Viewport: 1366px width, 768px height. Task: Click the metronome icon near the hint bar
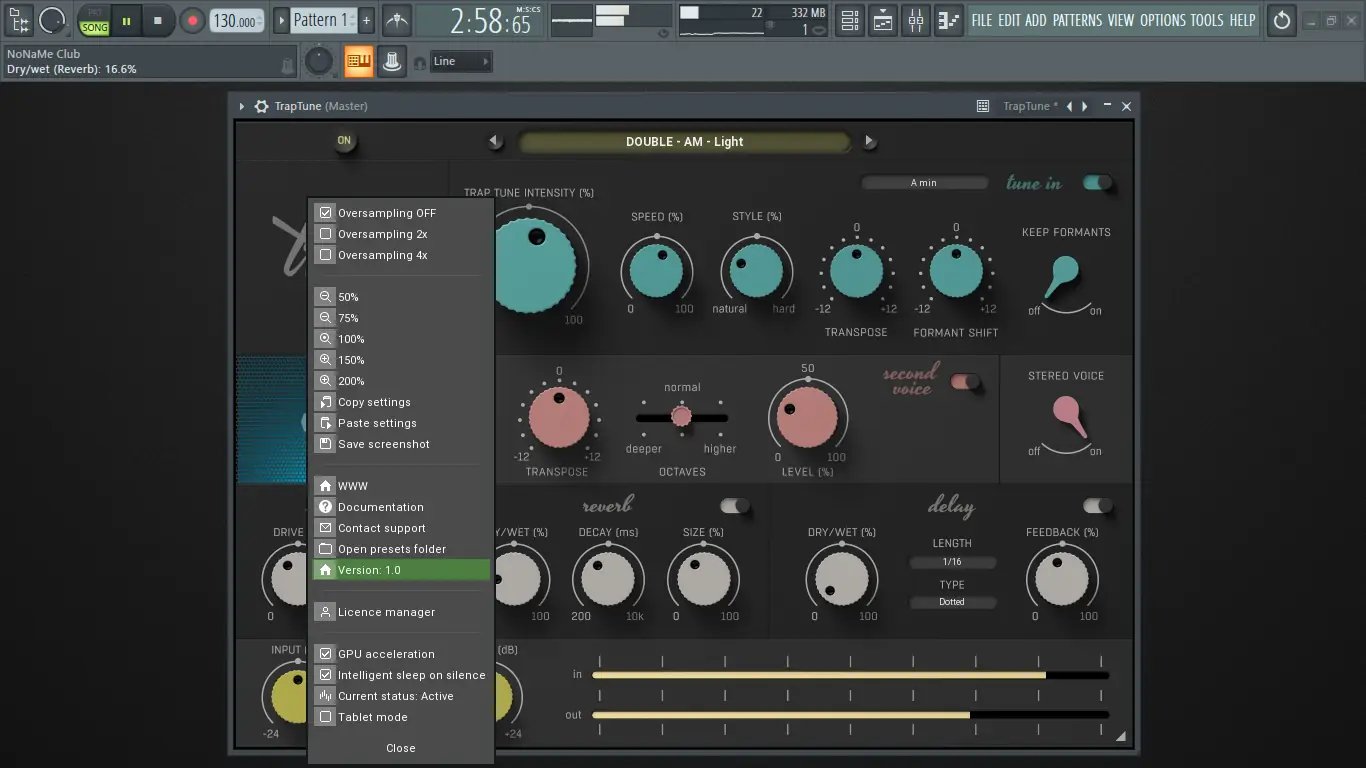392,60
